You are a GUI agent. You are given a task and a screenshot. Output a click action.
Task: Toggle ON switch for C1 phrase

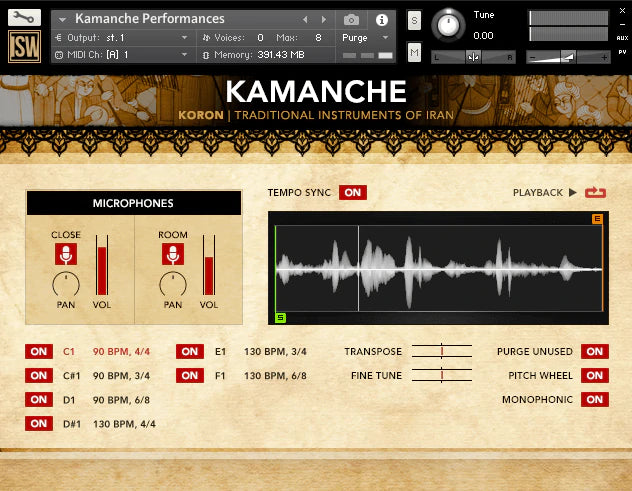[39, 351]
